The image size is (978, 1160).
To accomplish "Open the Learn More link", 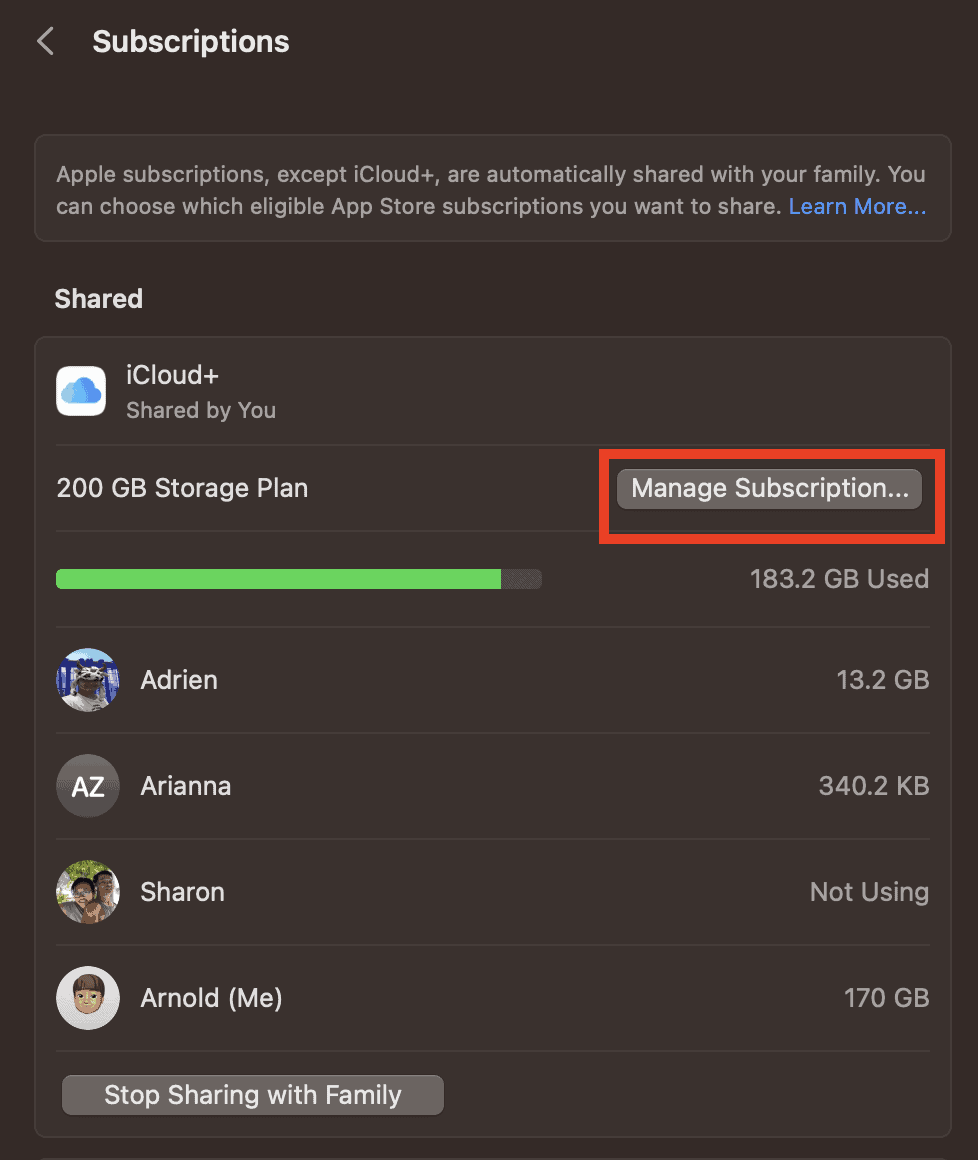I will (x=857, y=207).
